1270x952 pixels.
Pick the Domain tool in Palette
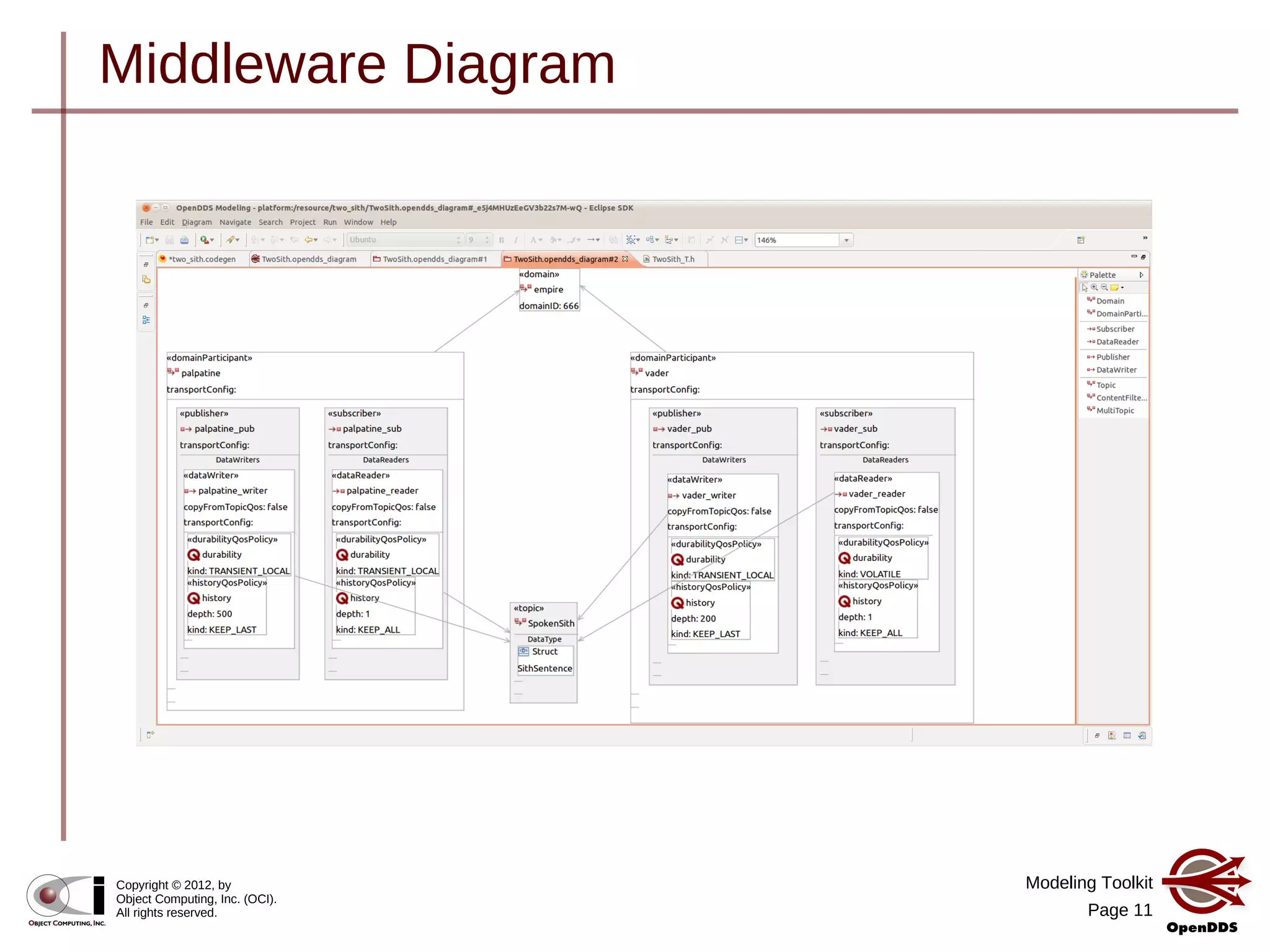tap(1105, 301)
